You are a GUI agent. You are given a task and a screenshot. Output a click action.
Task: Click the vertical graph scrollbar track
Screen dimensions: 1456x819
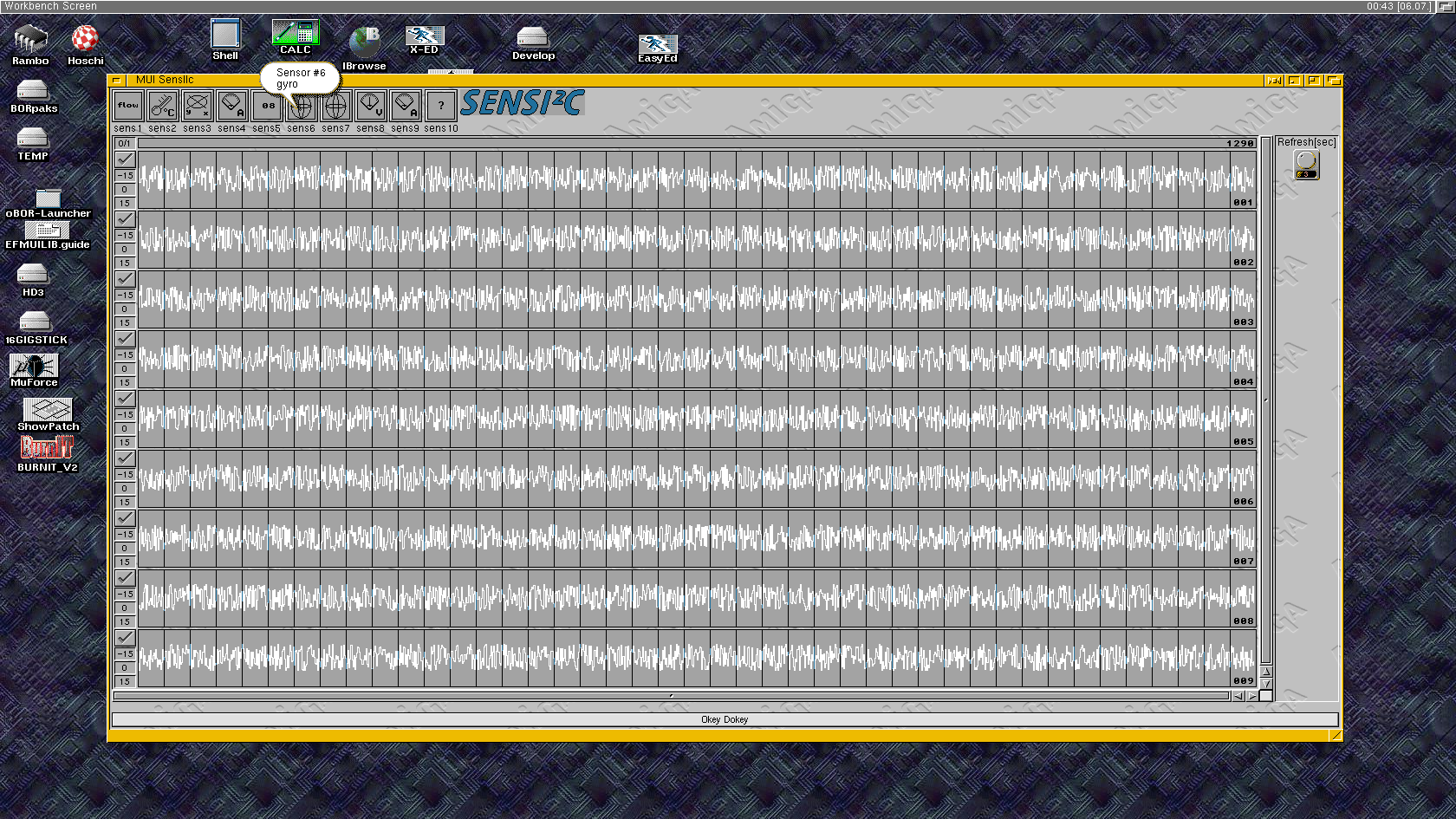point(1266,399)
